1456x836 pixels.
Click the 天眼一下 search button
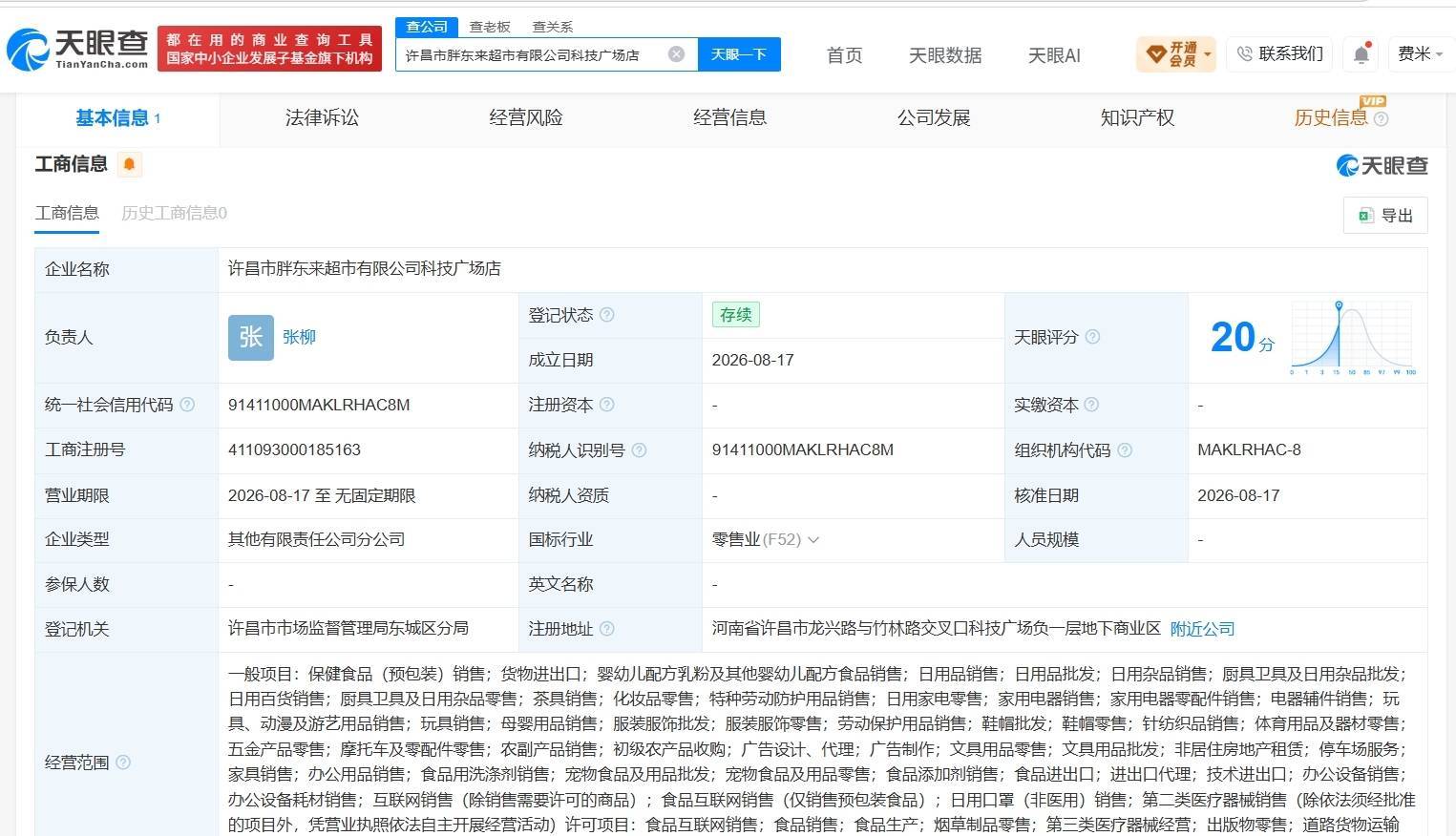(739, 54)
